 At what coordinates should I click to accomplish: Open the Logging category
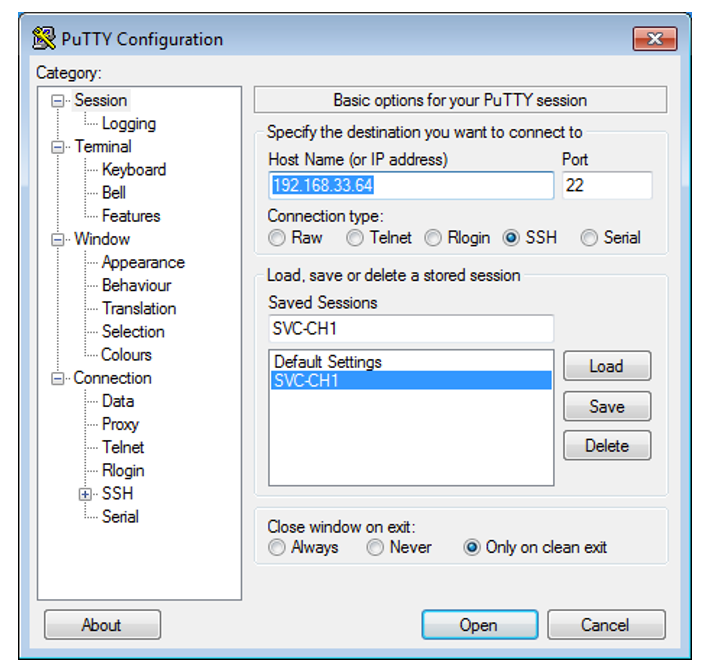129,124
